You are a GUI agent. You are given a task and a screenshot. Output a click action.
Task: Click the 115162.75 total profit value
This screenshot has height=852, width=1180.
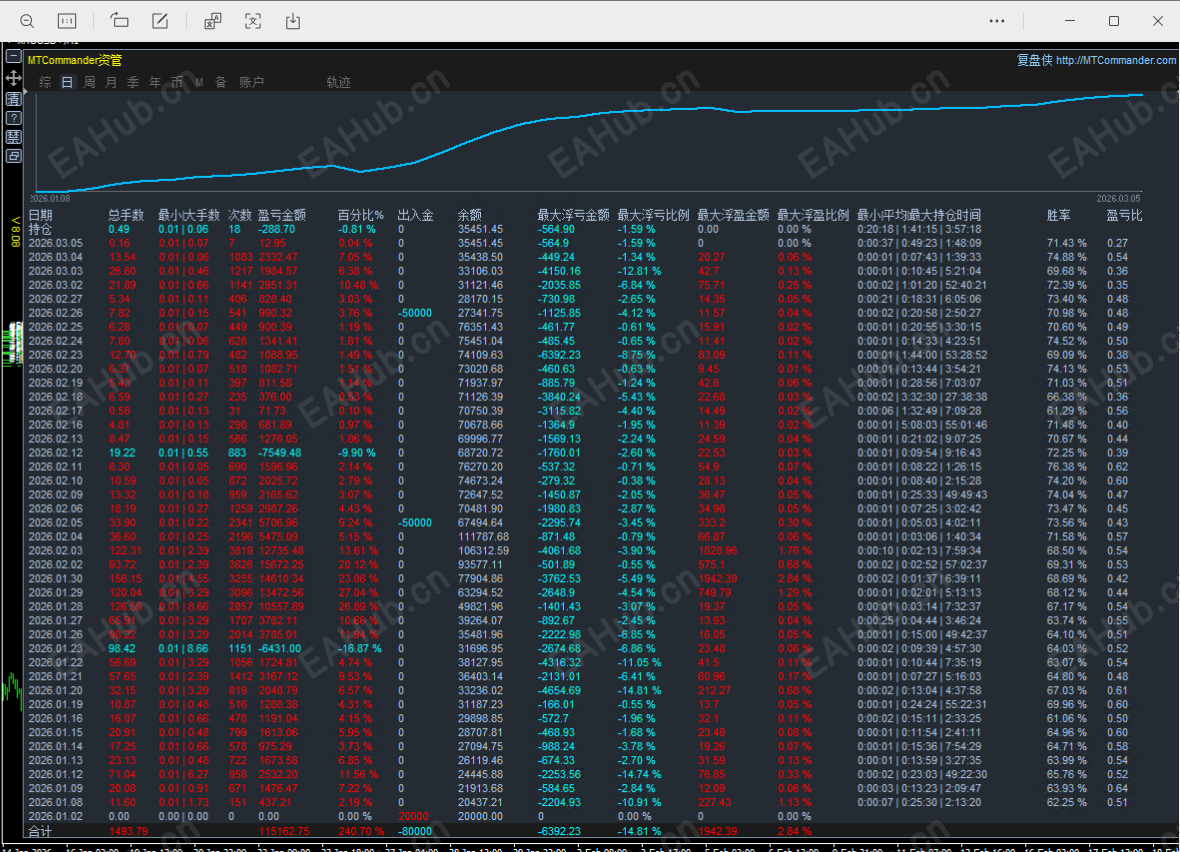click(x=284, y=831)
